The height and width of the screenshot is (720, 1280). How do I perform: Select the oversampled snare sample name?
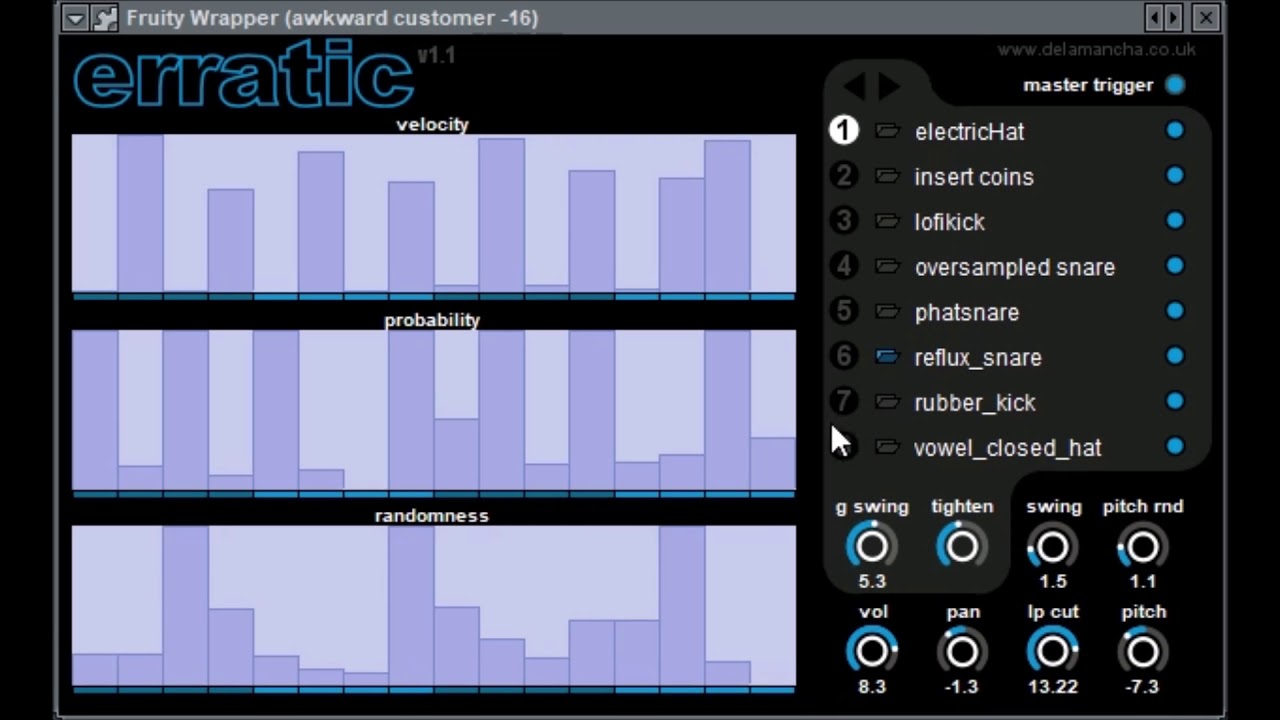tap(1014, 267)
